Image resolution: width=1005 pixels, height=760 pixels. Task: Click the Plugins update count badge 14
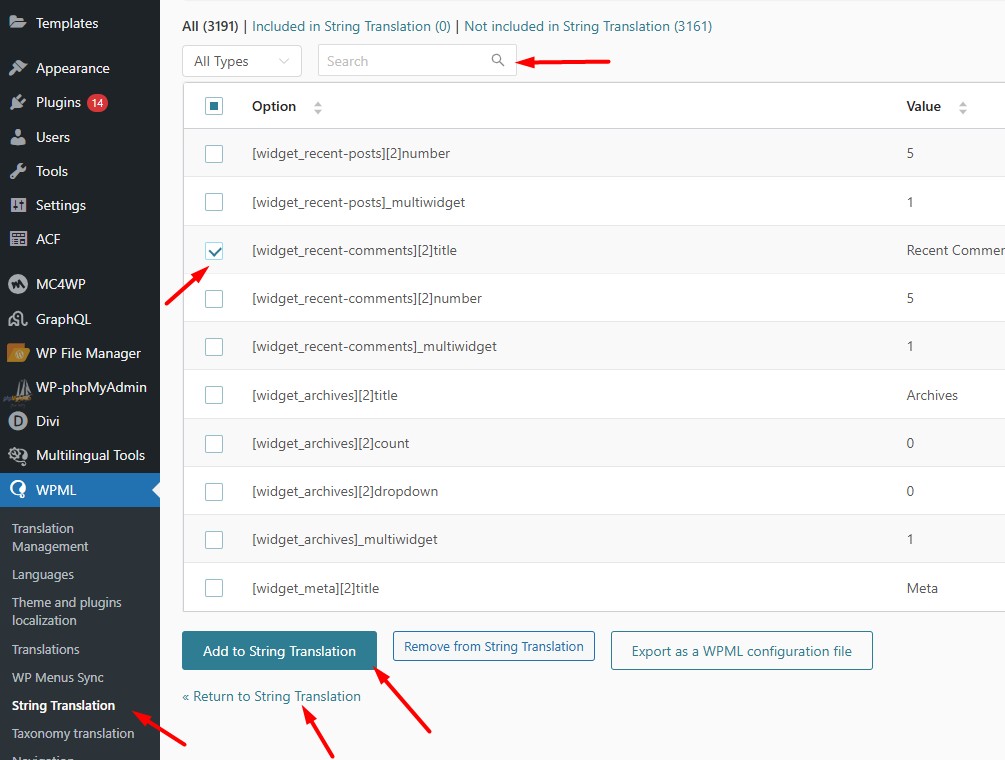(97, 103)
